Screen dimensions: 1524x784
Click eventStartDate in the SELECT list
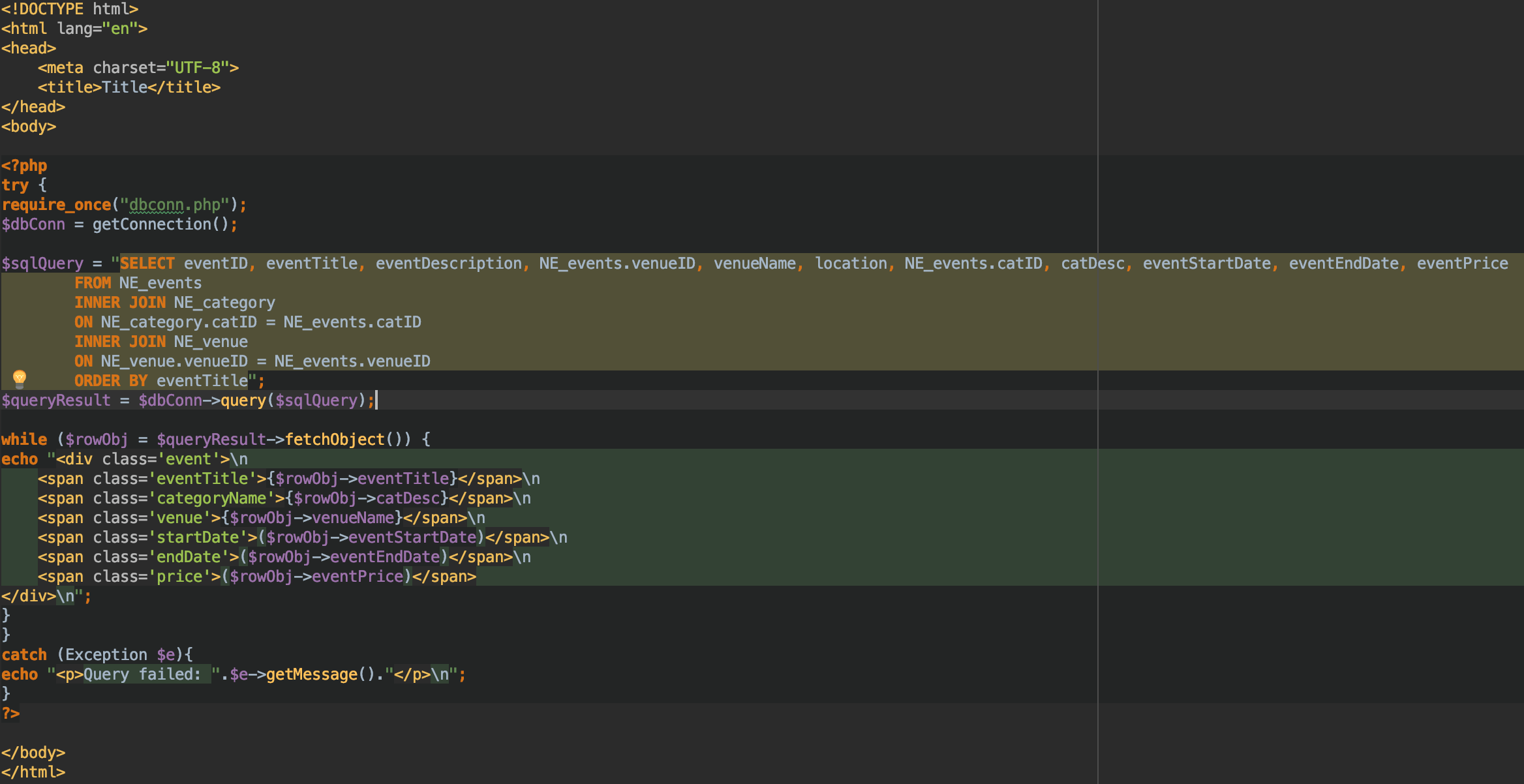(1207, 264)
